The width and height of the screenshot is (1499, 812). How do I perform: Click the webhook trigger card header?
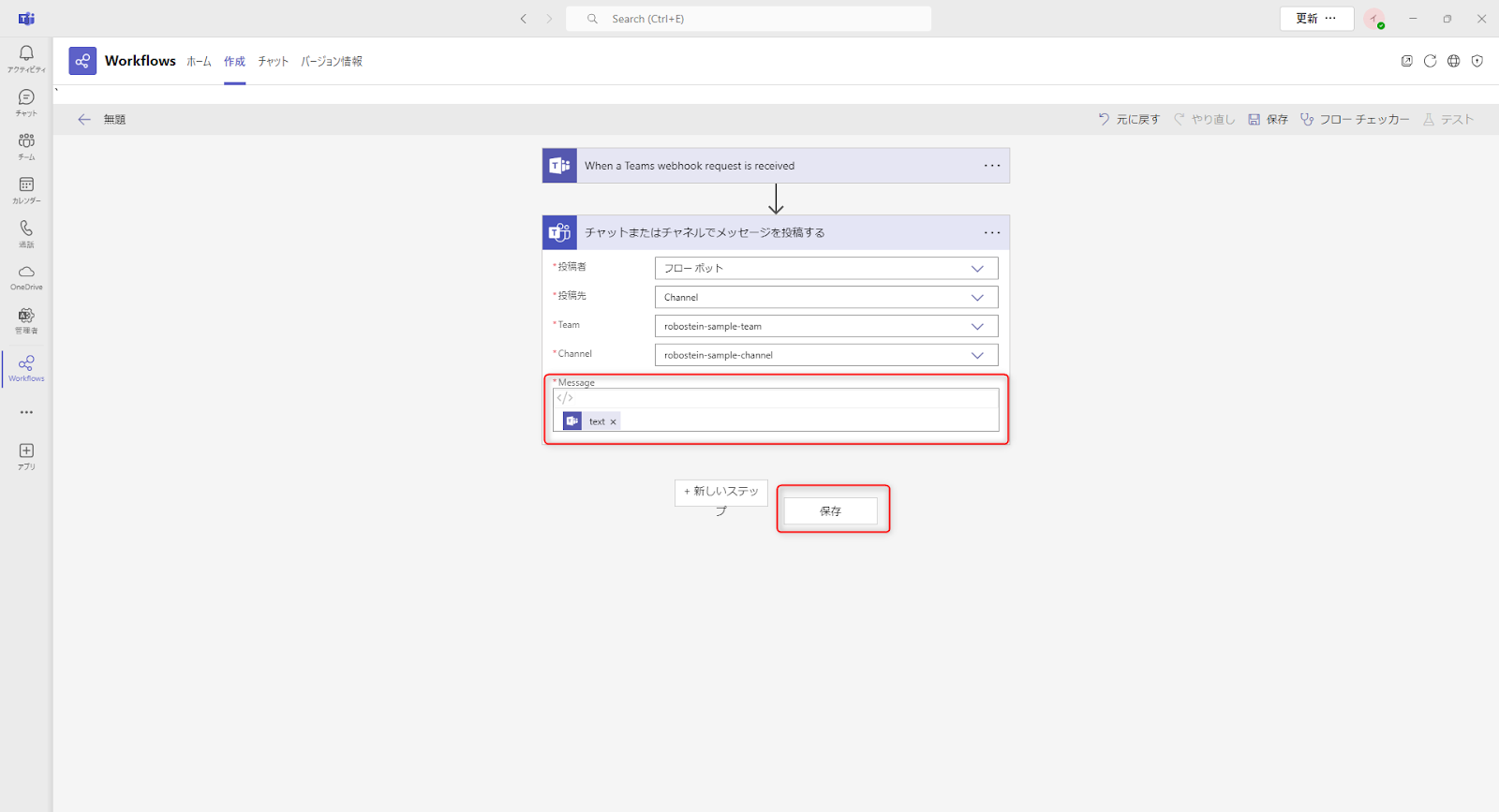coord(776,166)
